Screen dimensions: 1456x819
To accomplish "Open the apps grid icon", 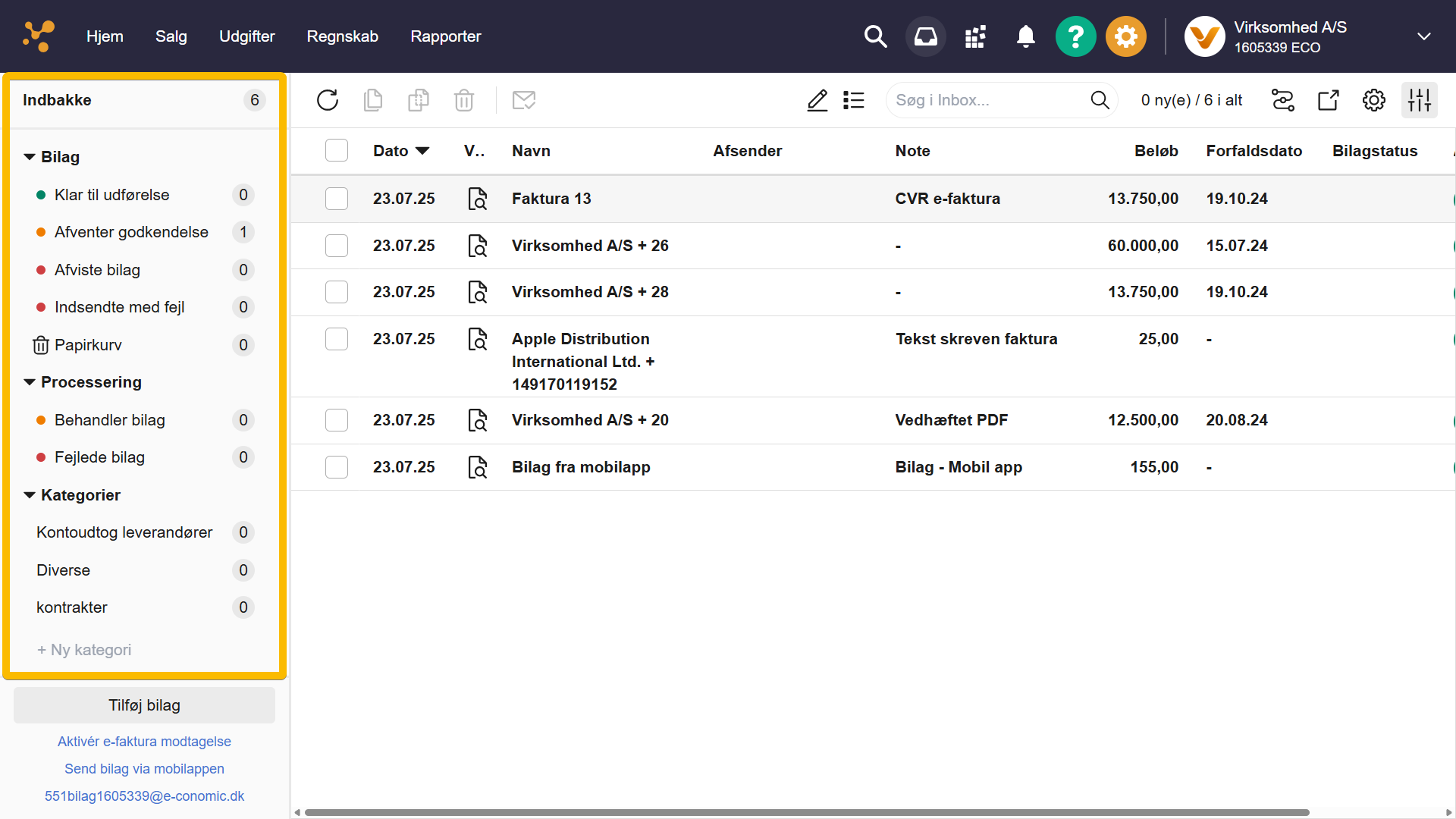I will 975,36.
